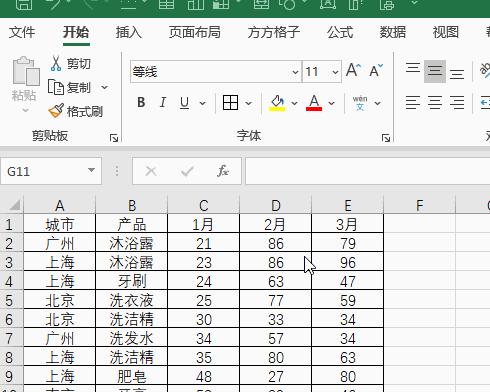This screenshot has width=490, height=392.
Task: Switch to 插入 tab
Action: pyautogui.click(x=129, y=32)
